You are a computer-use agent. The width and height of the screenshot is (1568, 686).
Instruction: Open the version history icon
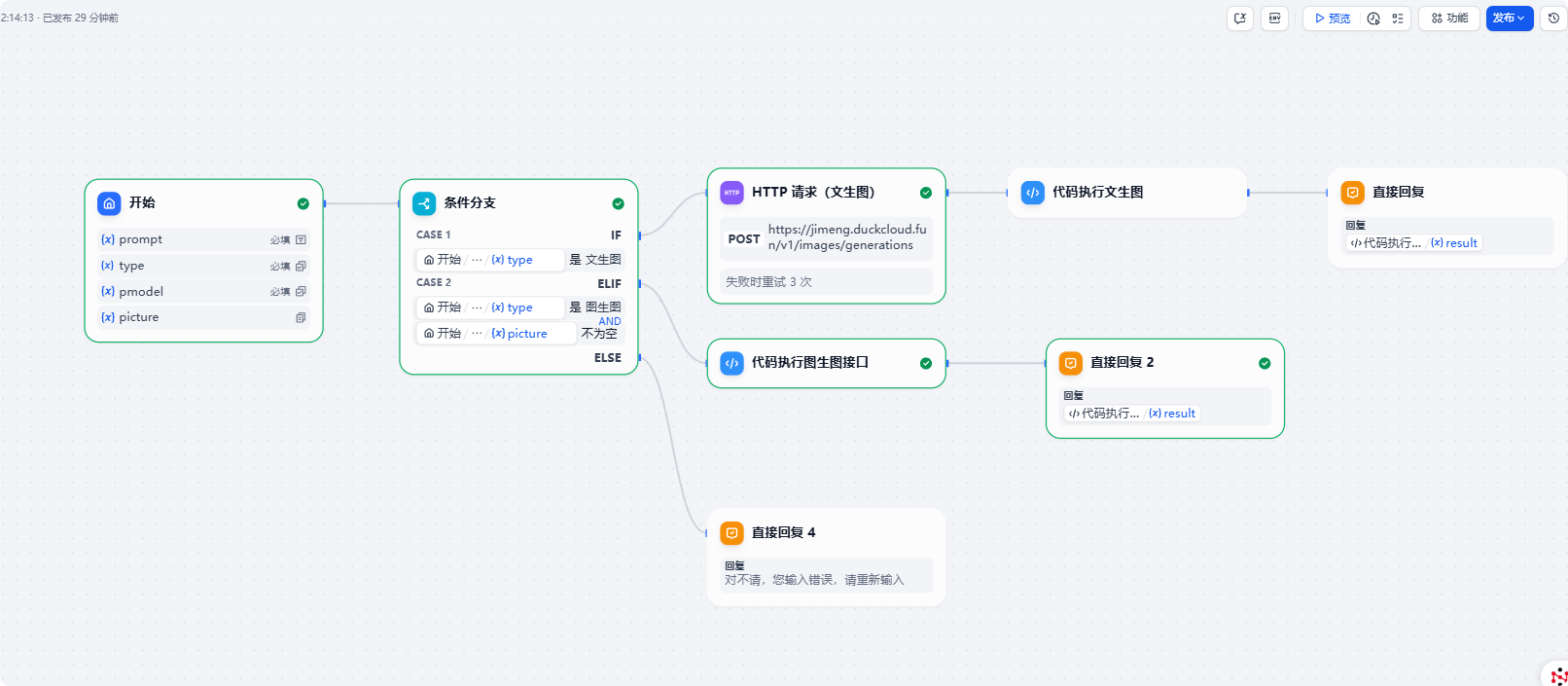click(1553, 18)
